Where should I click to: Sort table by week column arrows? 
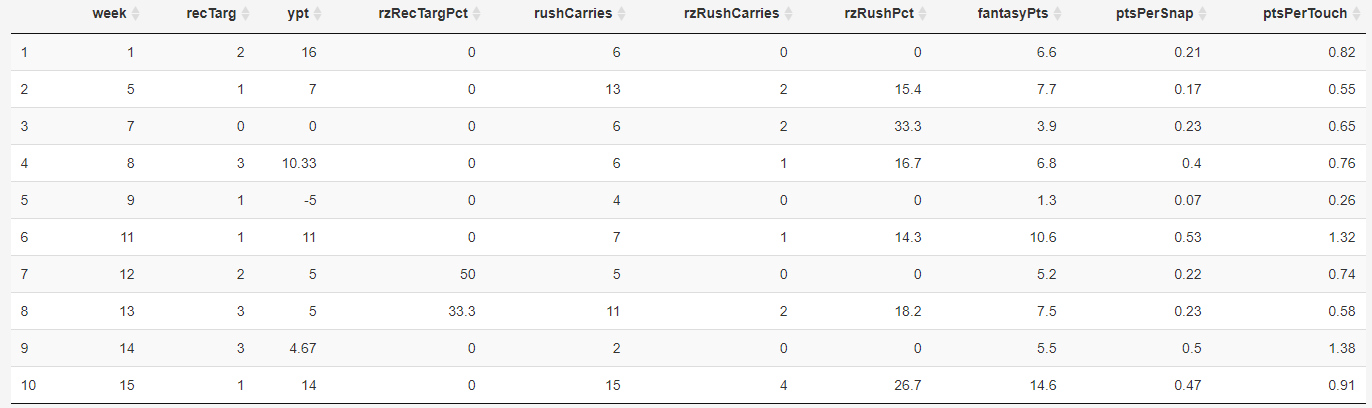135,15
